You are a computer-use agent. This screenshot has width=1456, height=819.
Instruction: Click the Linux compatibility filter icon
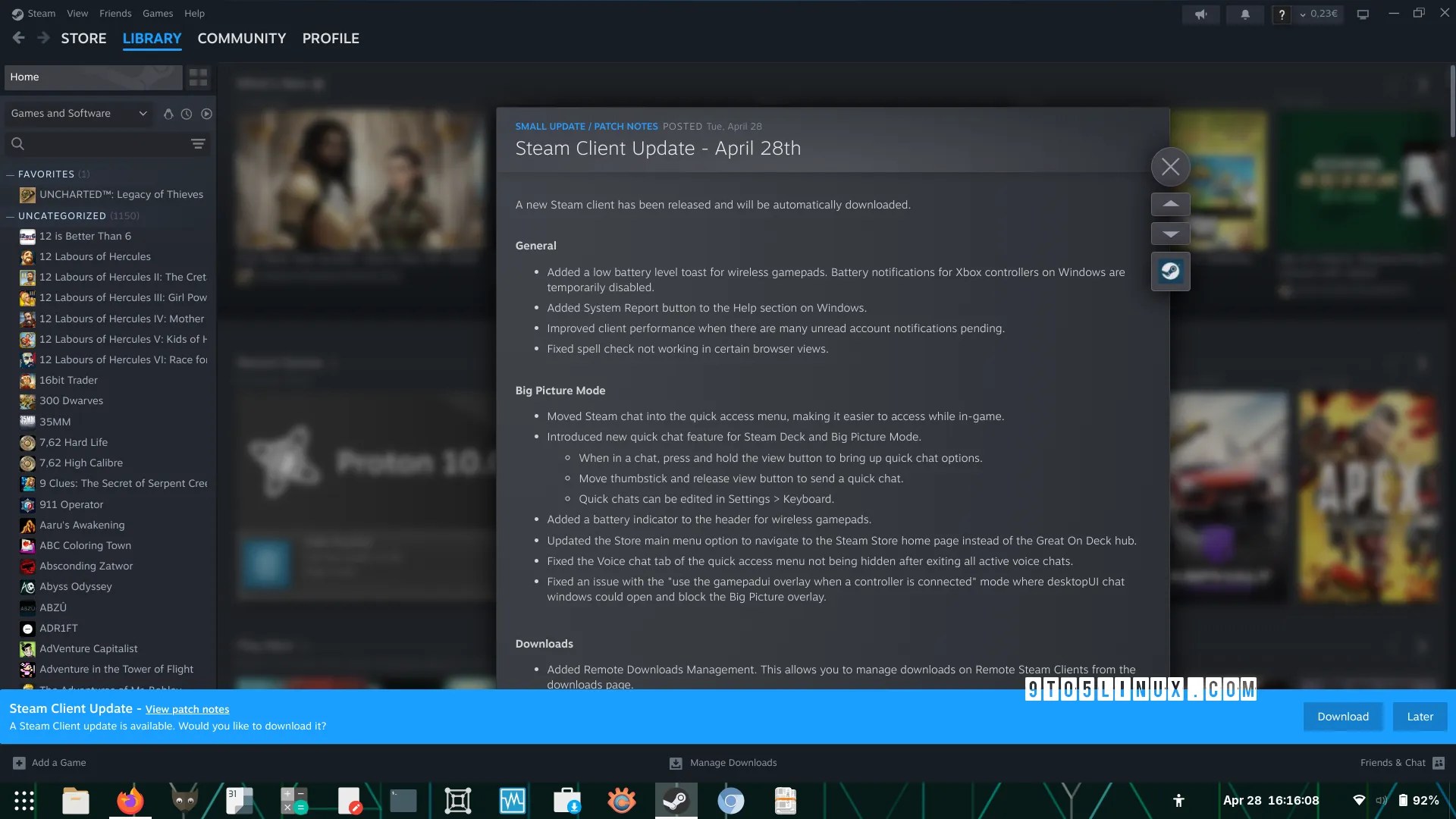168,114
